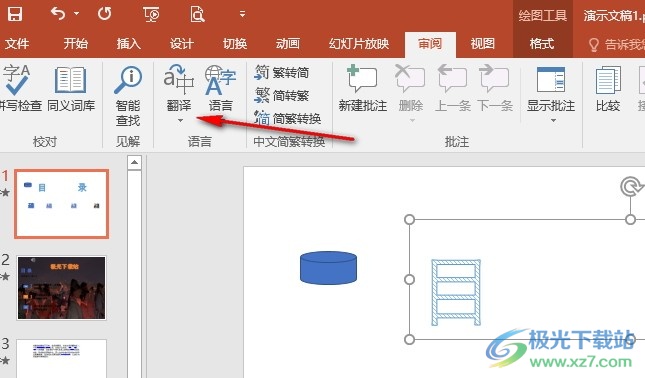Customize the Quick Access Toolbar dropdown
645x378 pixels.
tap(242, 14)
